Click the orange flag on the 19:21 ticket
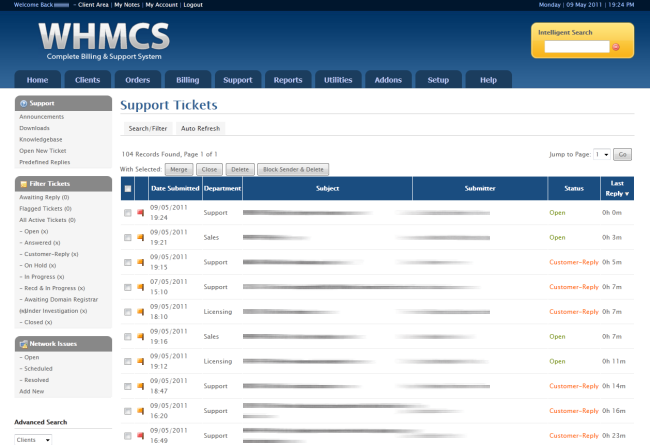This screenshot has width=650, height=445. (141, 238)
